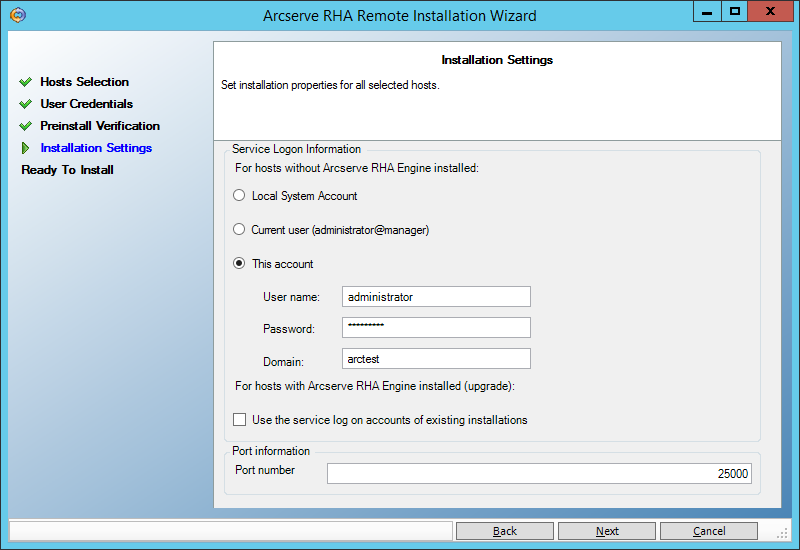The image size is (800, 550).
Task: Click the empty status field beside Back
Action: tap(231, 531)
